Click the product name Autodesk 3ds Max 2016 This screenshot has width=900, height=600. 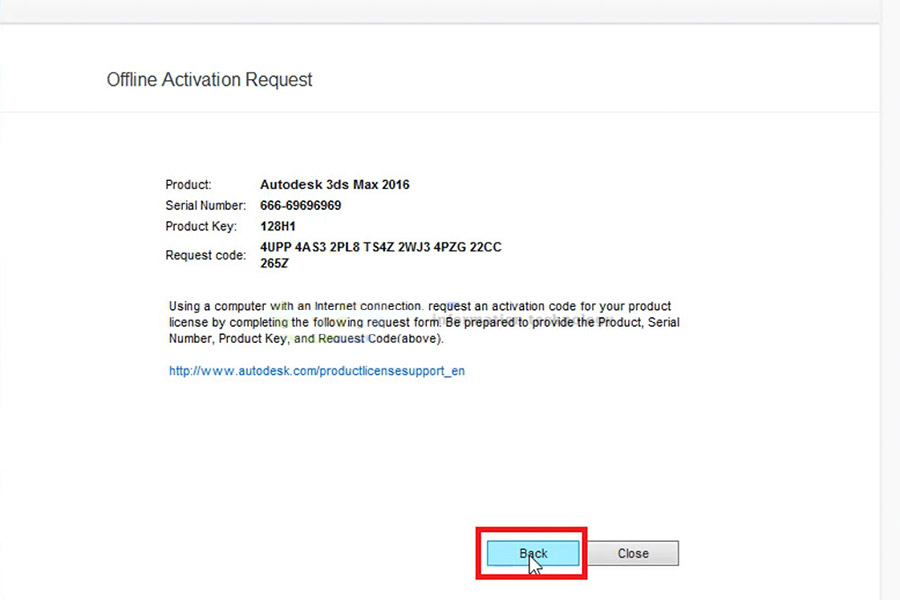(x=335, y=185)
